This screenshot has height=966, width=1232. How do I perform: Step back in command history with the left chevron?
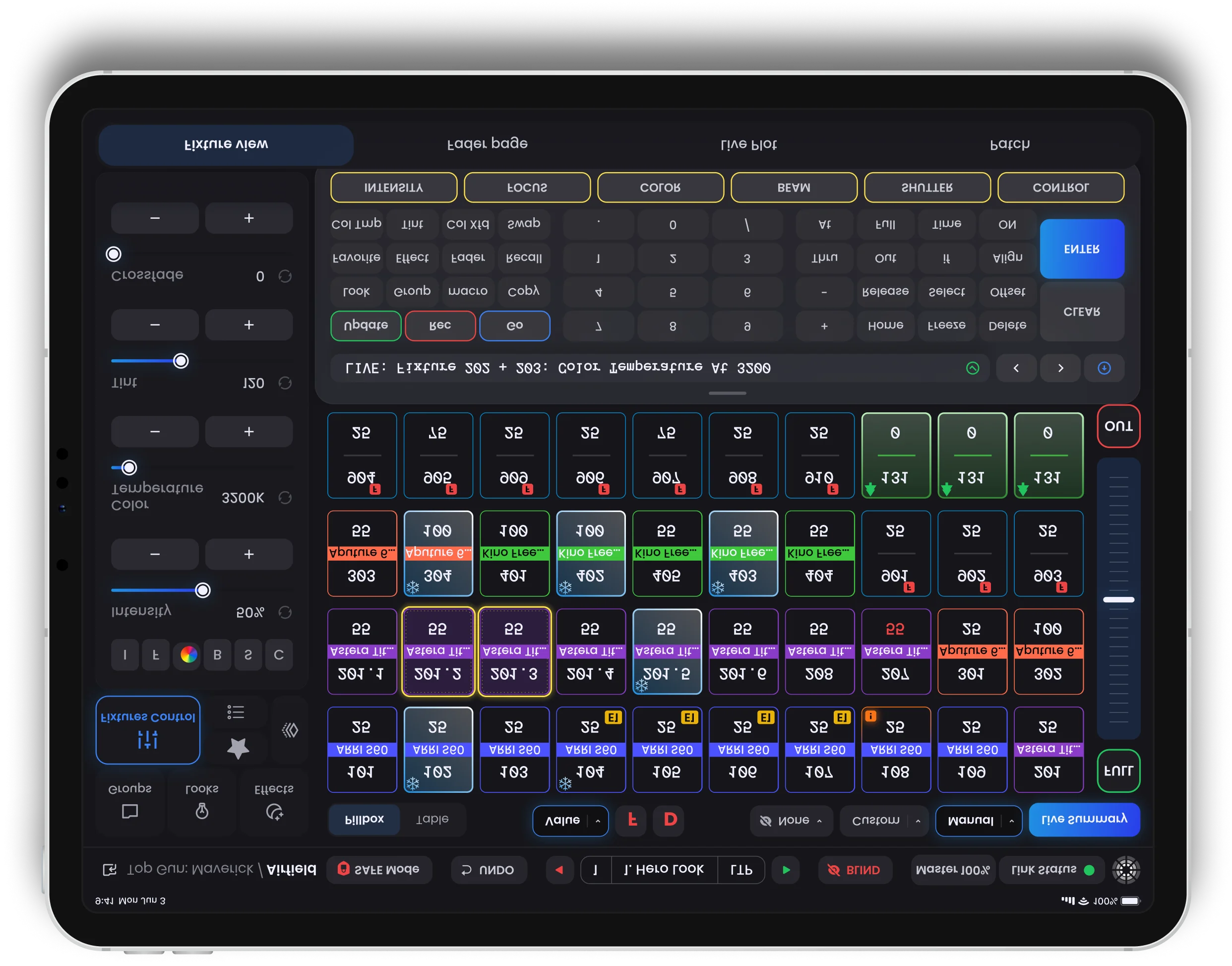coord(1016,368)
